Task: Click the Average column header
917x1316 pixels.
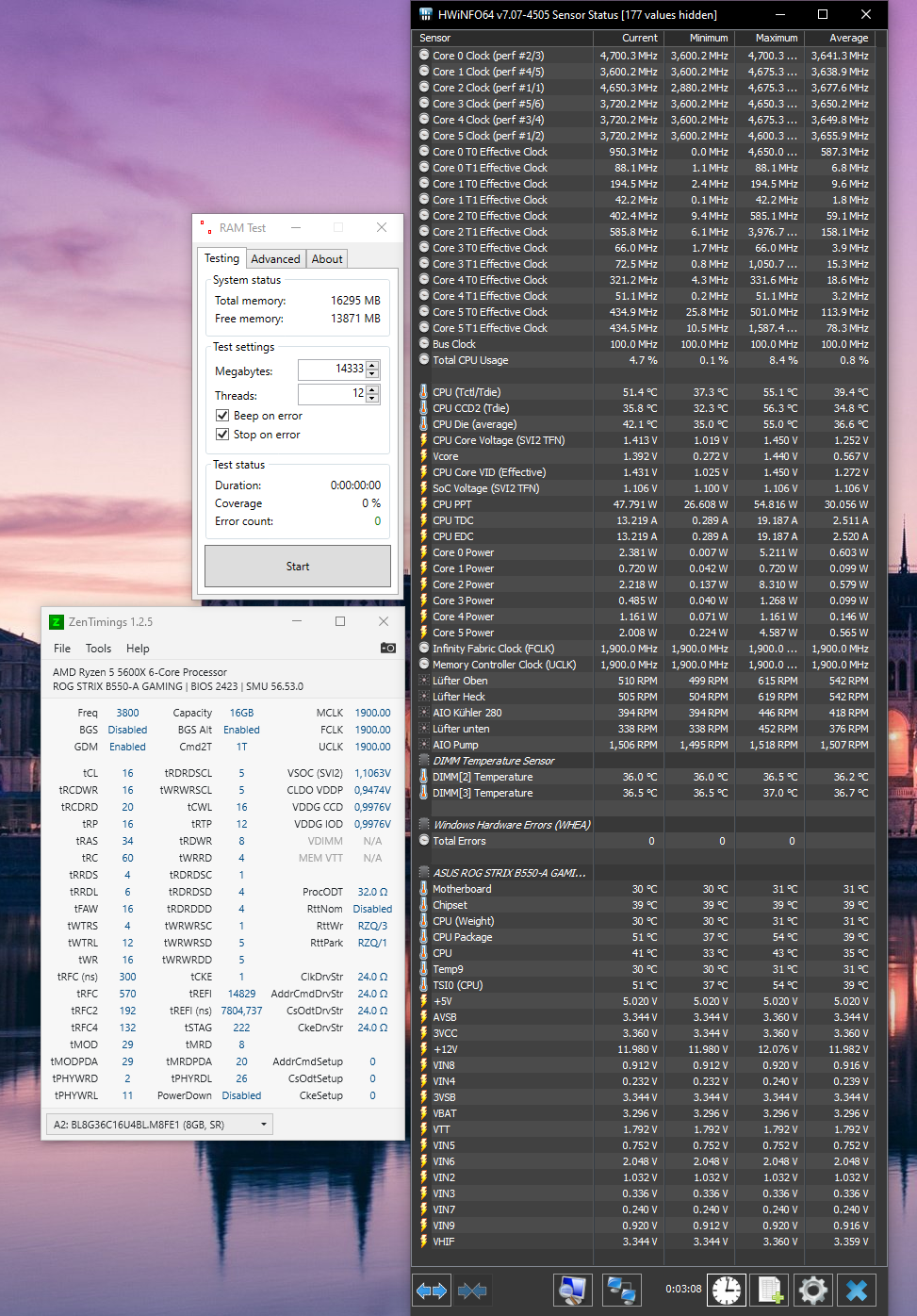Action: [x=840, y=38]
